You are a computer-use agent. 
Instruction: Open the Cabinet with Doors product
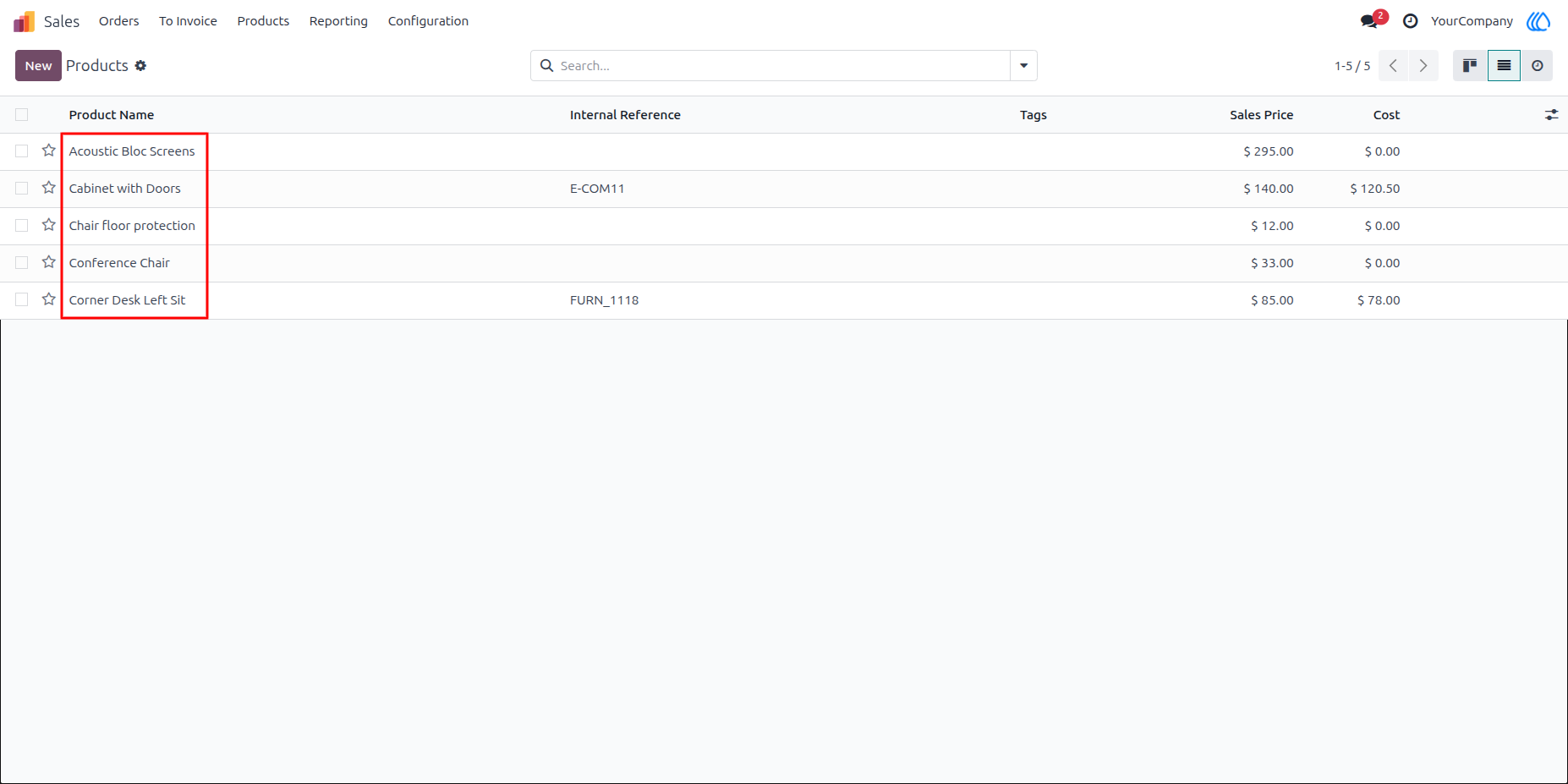[x=125, y=189]
